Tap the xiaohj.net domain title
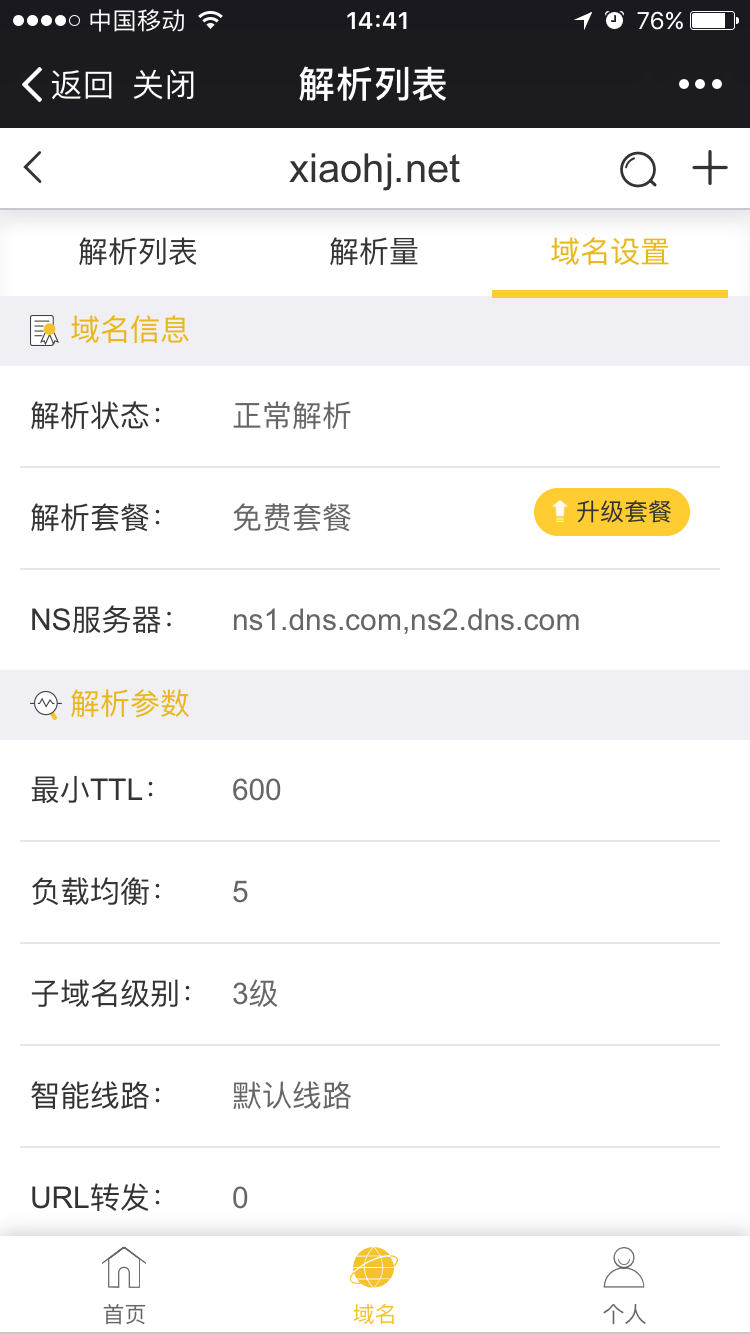This screenshot has width=750, height=1334. pos(374,170)
